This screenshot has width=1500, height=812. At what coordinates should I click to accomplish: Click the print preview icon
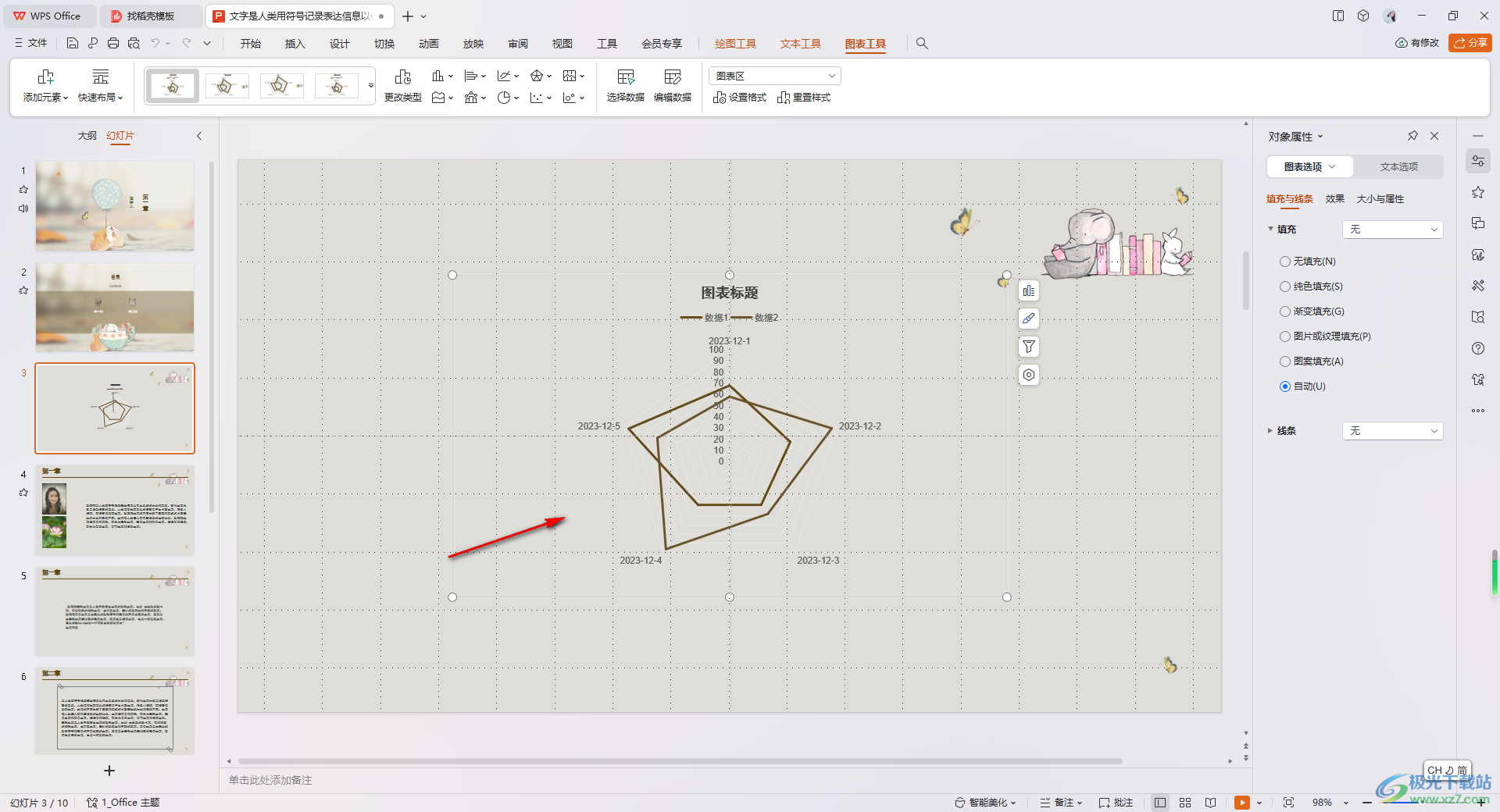[x=134, y=44]
